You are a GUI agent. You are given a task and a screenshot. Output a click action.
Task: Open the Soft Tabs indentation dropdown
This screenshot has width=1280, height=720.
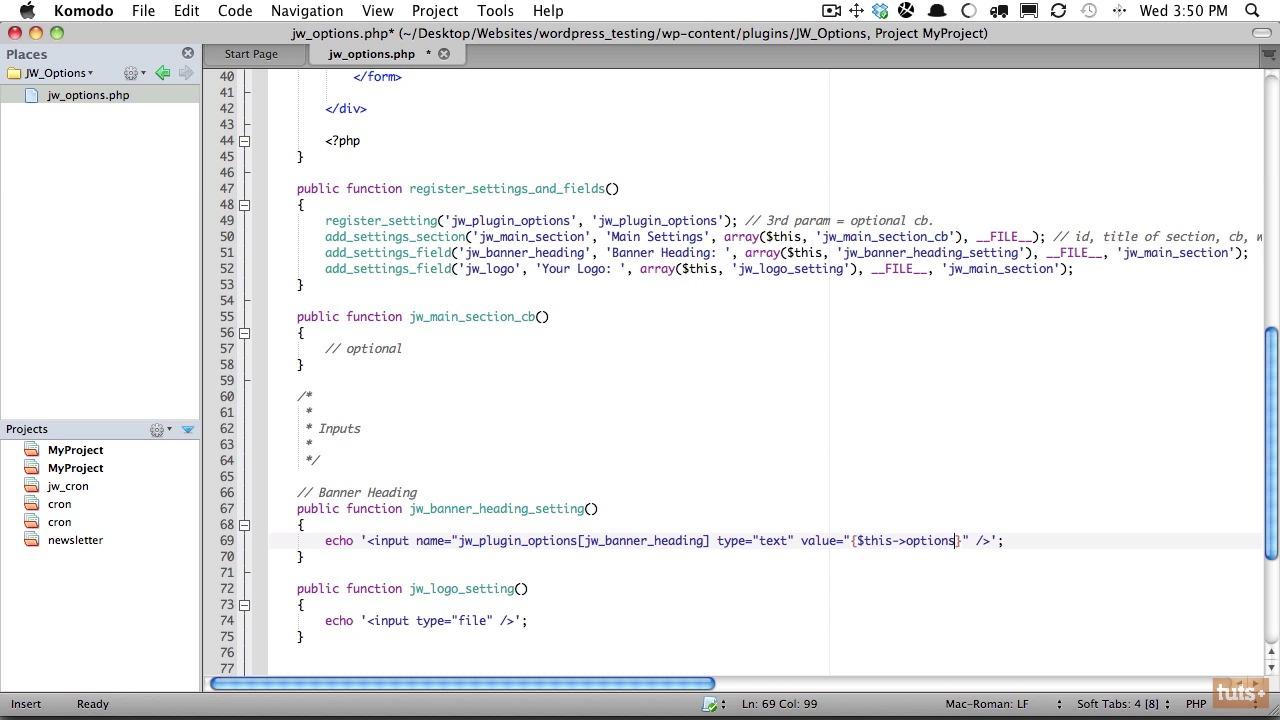point(1122,704)
